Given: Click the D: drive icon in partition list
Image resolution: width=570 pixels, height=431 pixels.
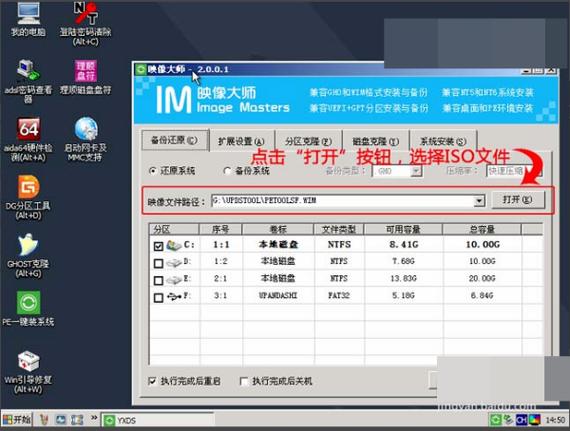Looking at the screenshot, I should pyautogui.click(x=174, y=262).
